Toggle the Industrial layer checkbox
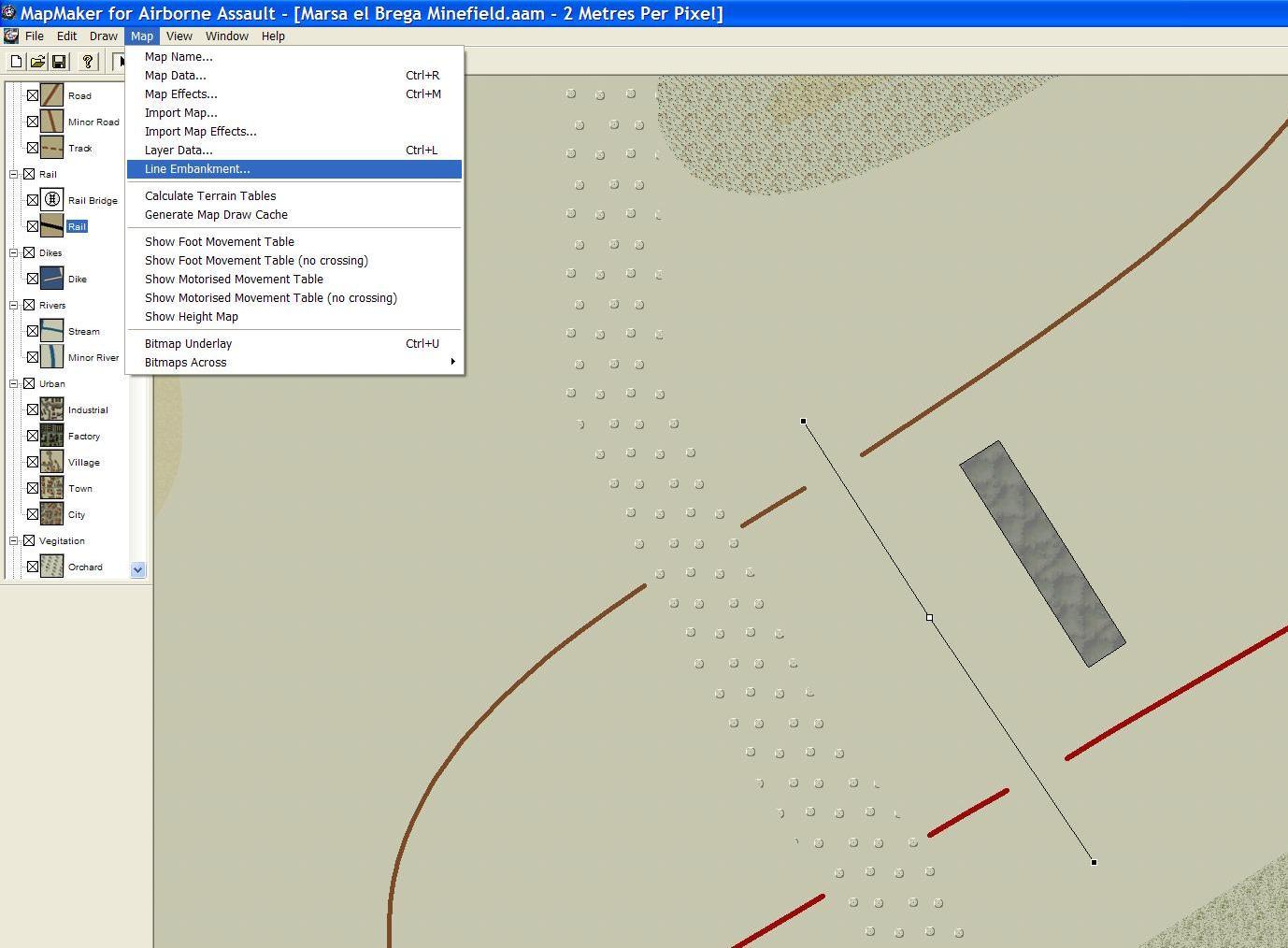The height and width of the screenshot is (948, 1288). 33,409
